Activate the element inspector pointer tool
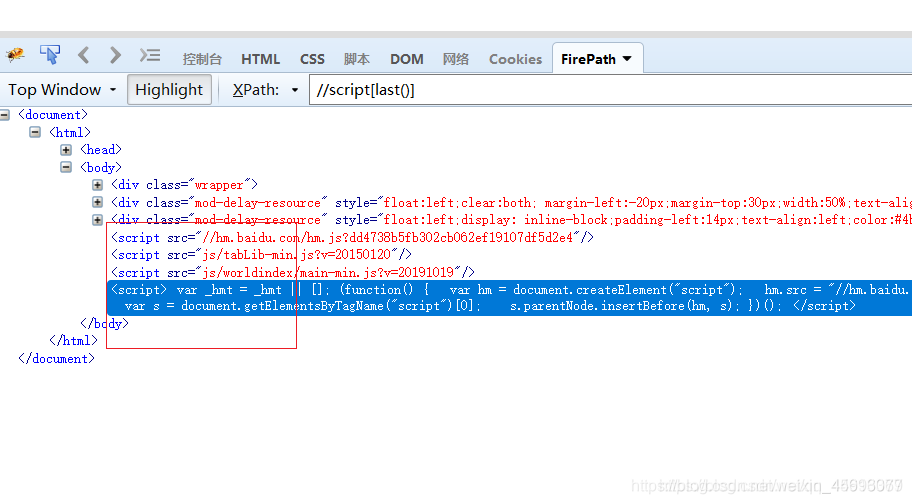The image size is (912, 504). click(50, 55)
